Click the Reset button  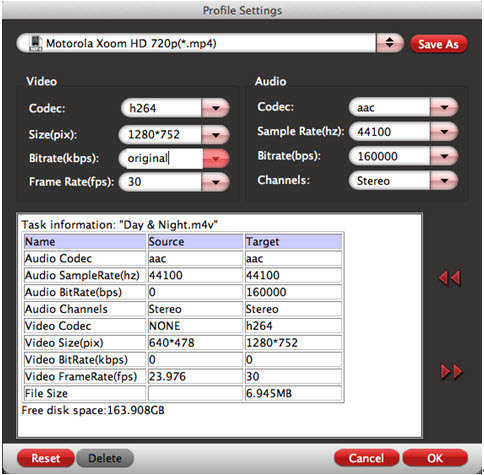(46, 458)
